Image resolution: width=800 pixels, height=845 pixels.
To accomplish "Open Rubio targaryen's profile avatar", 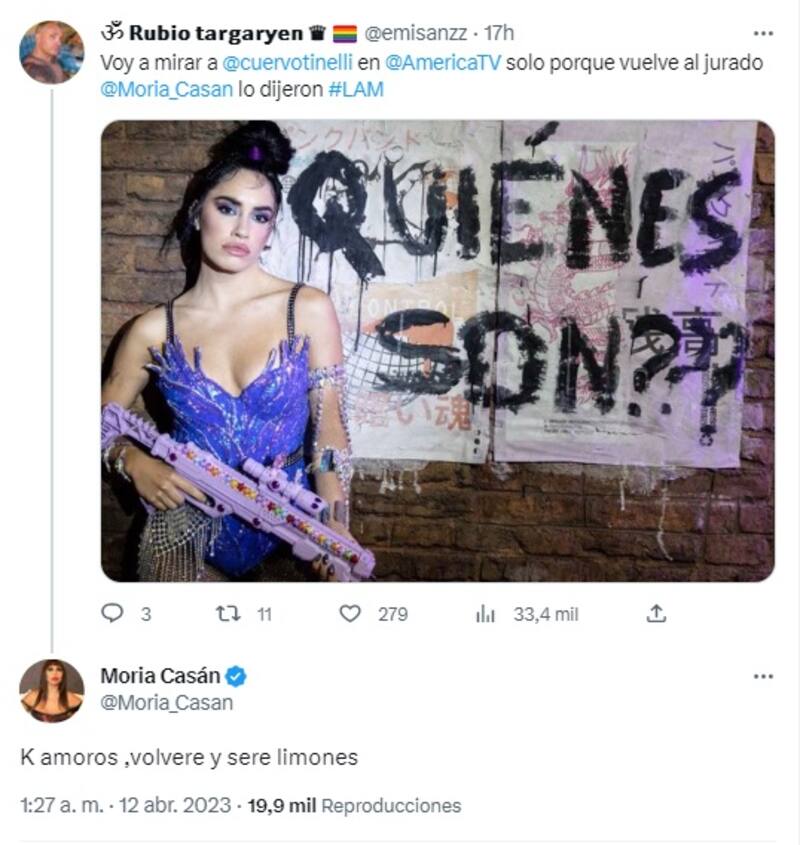I will [x=52, y=52].
